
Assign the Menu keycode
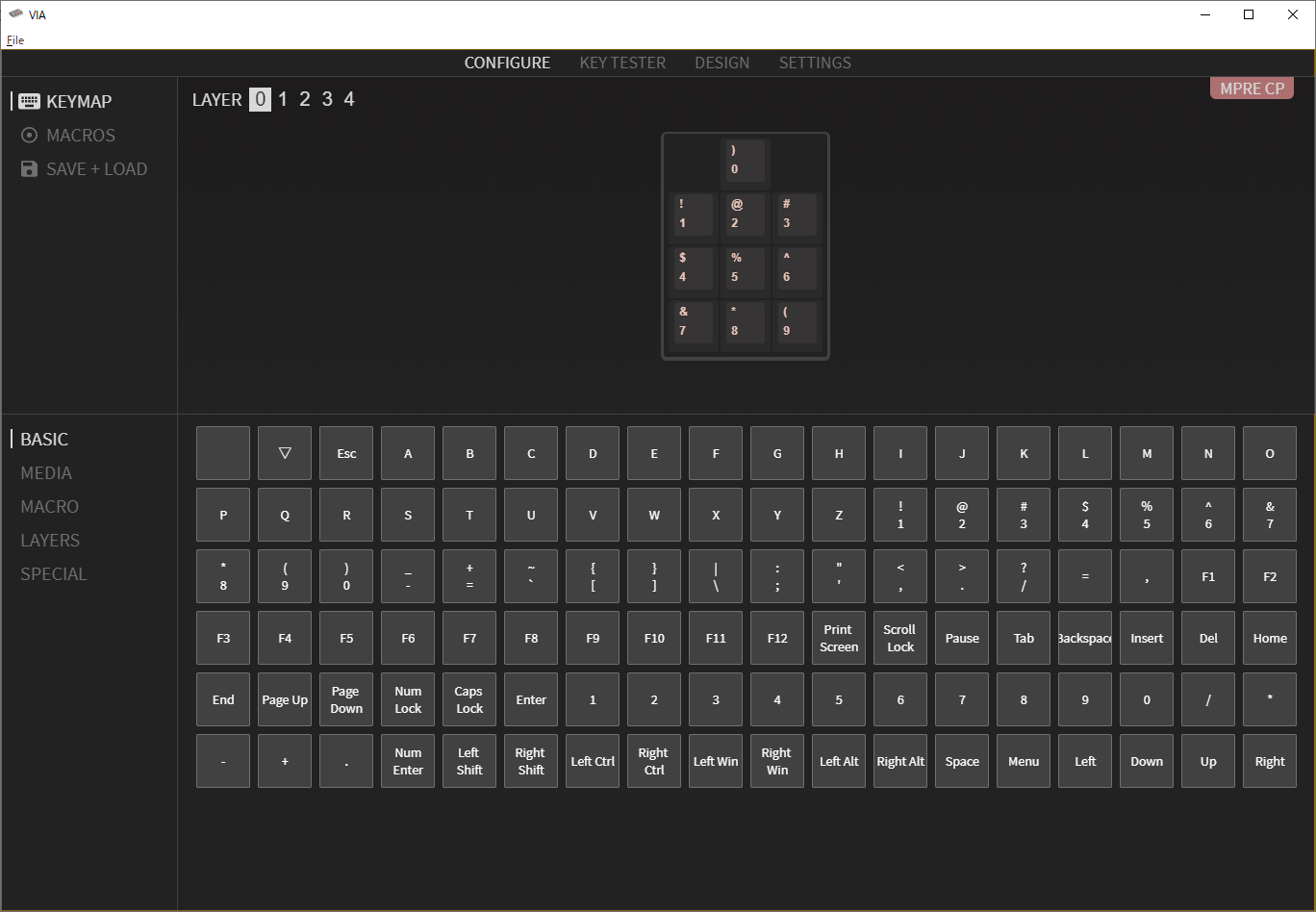(1024, 761)
